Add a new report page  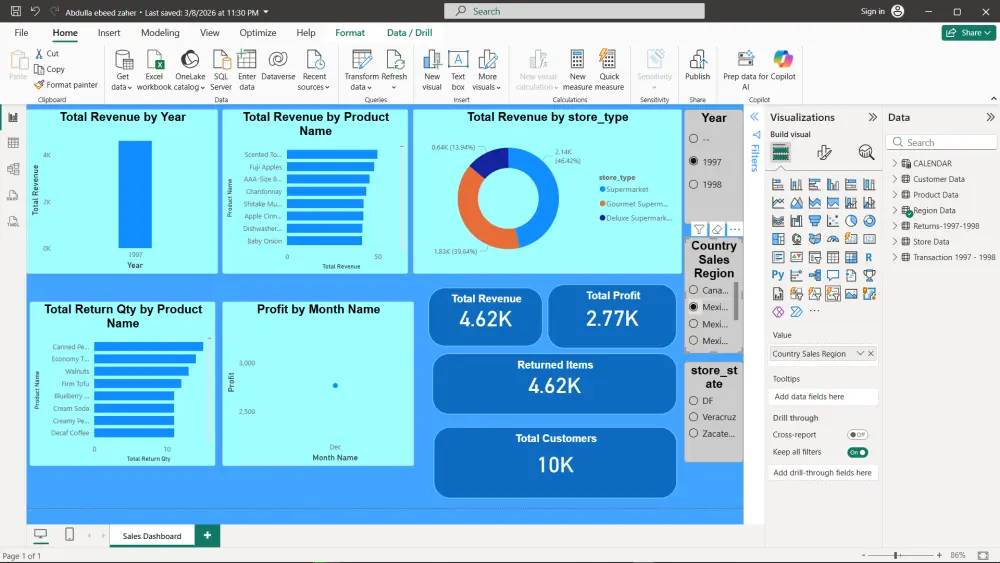click(x=207, y=536)
